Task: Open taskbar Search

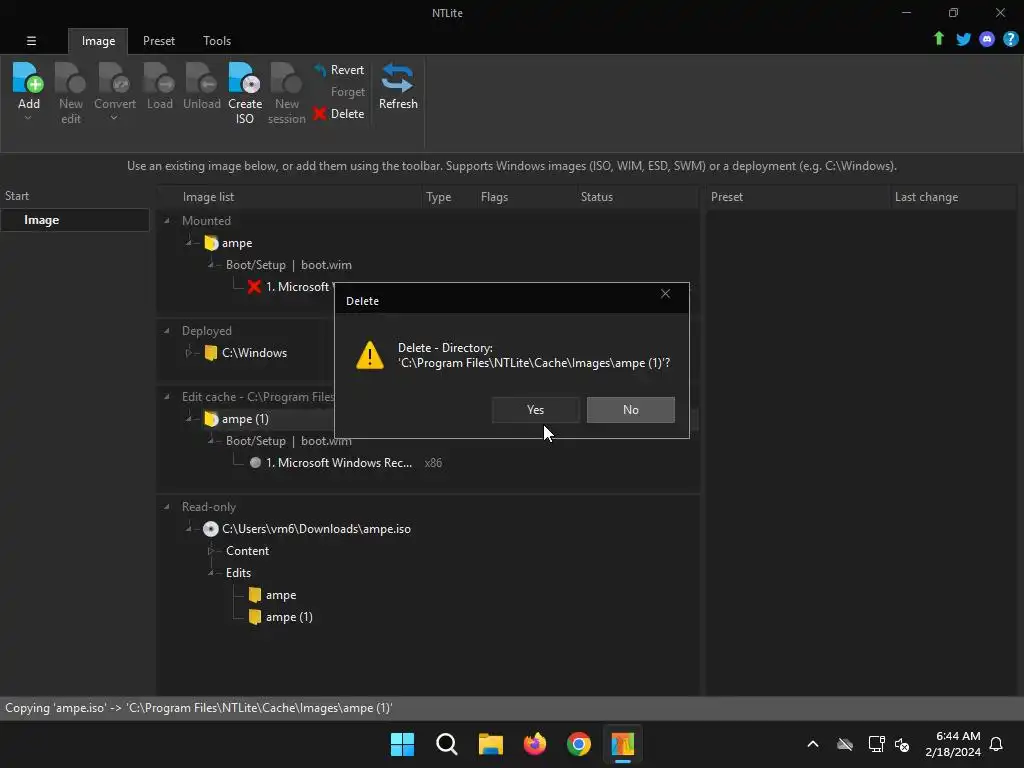Action: [x=447, y=744]
